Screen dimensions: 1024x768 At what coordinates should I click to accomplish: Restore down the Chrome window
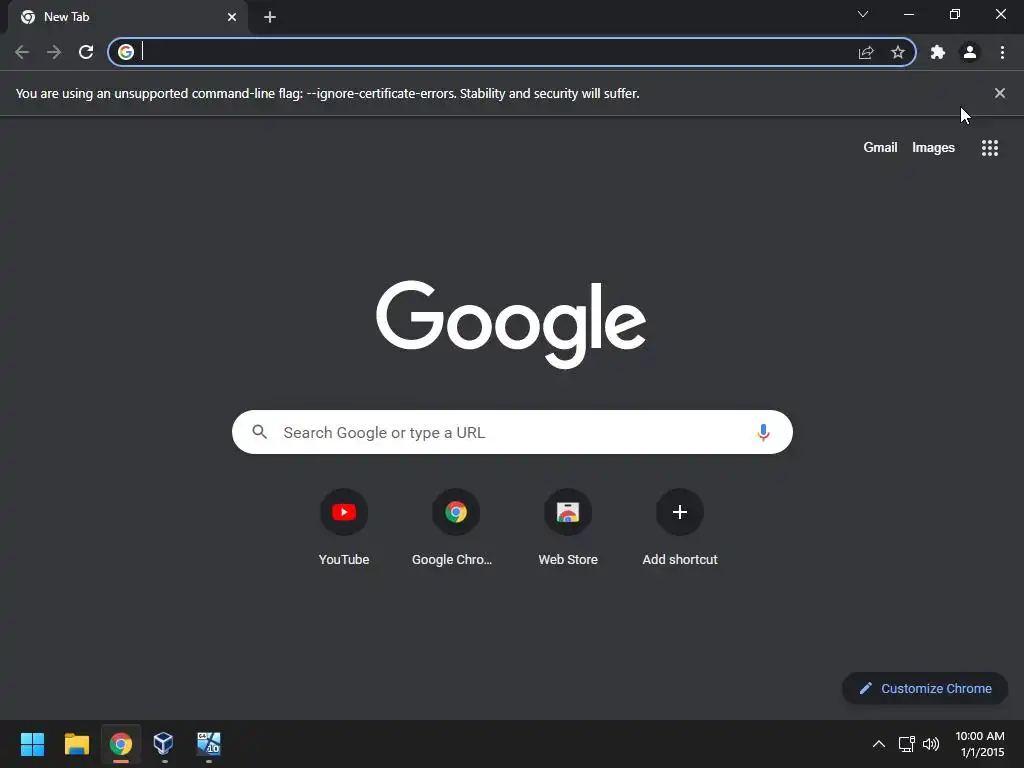pyautogui.click(x=955, y=14)
